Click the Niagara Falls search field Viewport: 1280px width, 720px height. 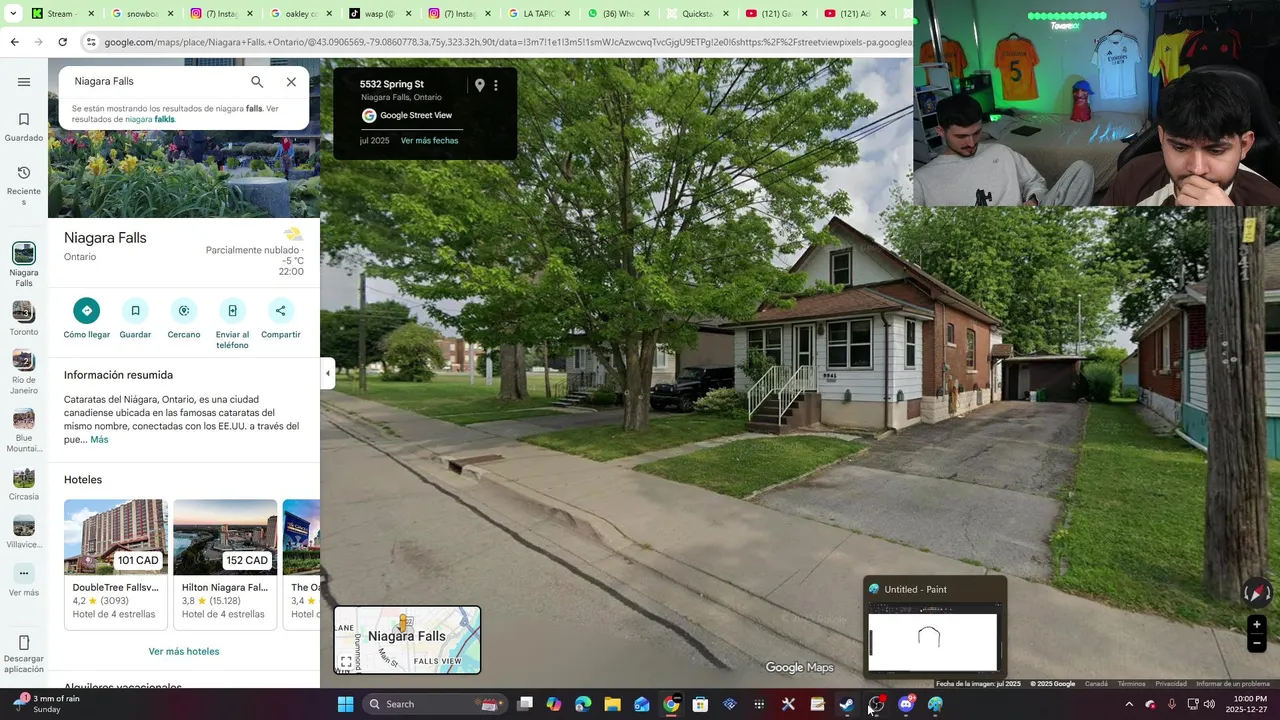[x=155, y=82]
